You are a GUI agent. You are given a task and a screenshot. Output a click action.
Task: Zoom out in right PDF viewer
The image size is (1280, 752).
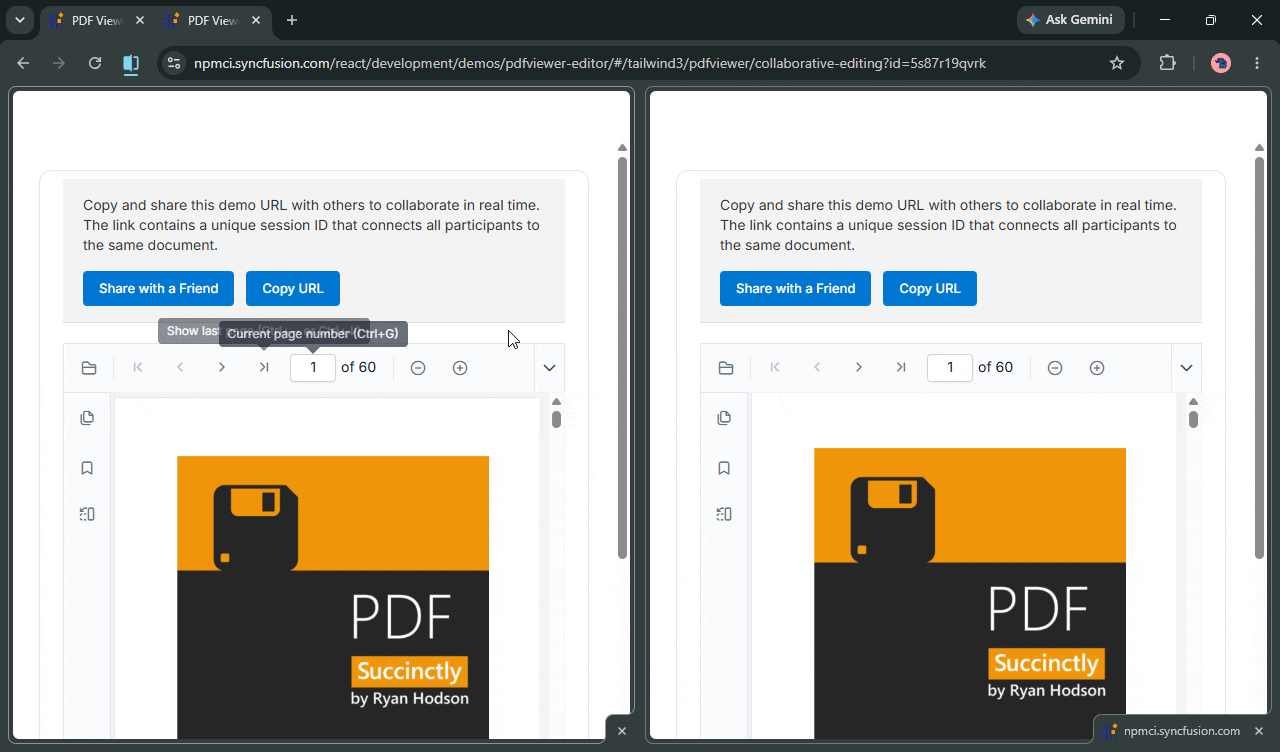click(x=1055, y=368)
